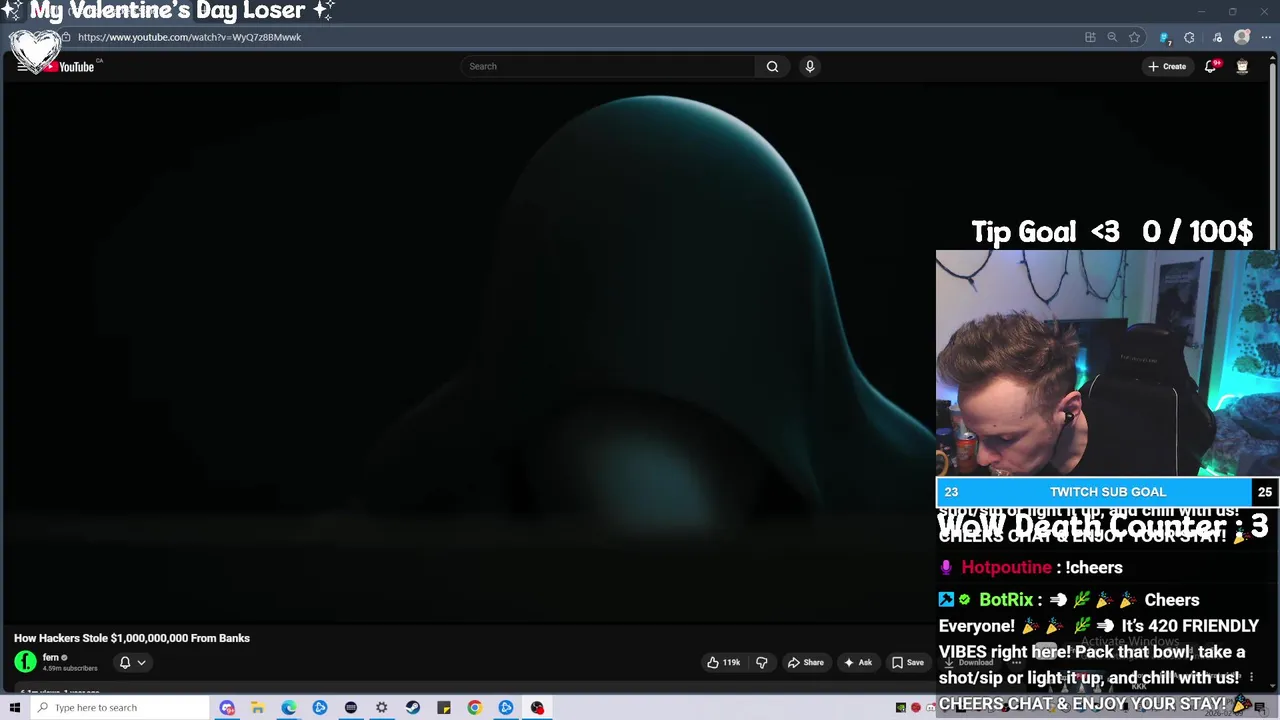
Task: Click the Ask button under video
Action: (858, 662)
